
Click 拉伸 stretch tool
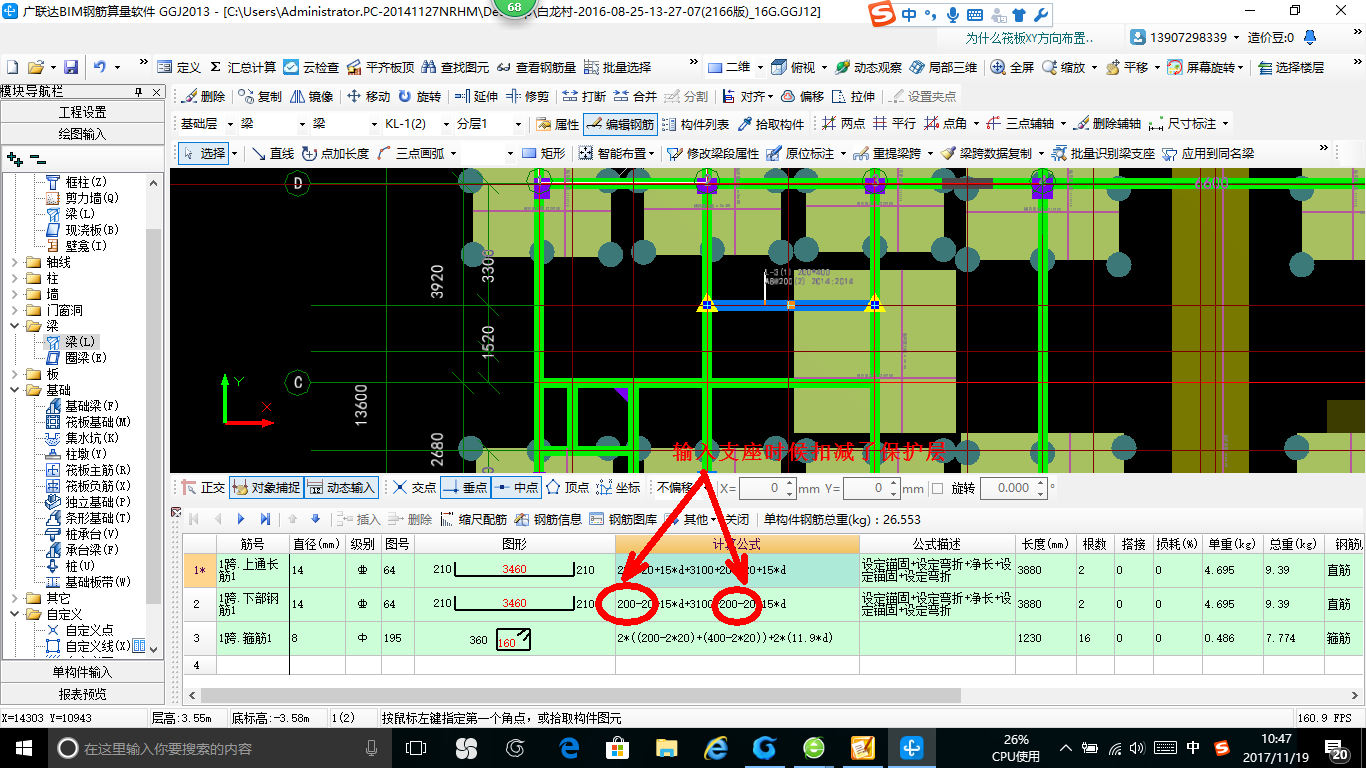point(853,96)
